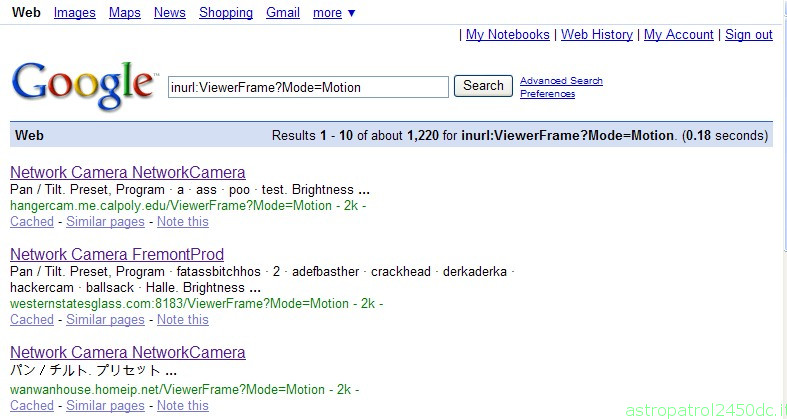Viewport: 787px width, 419px height.
Task: Open My Account link
Action: [x=679, y=35]
